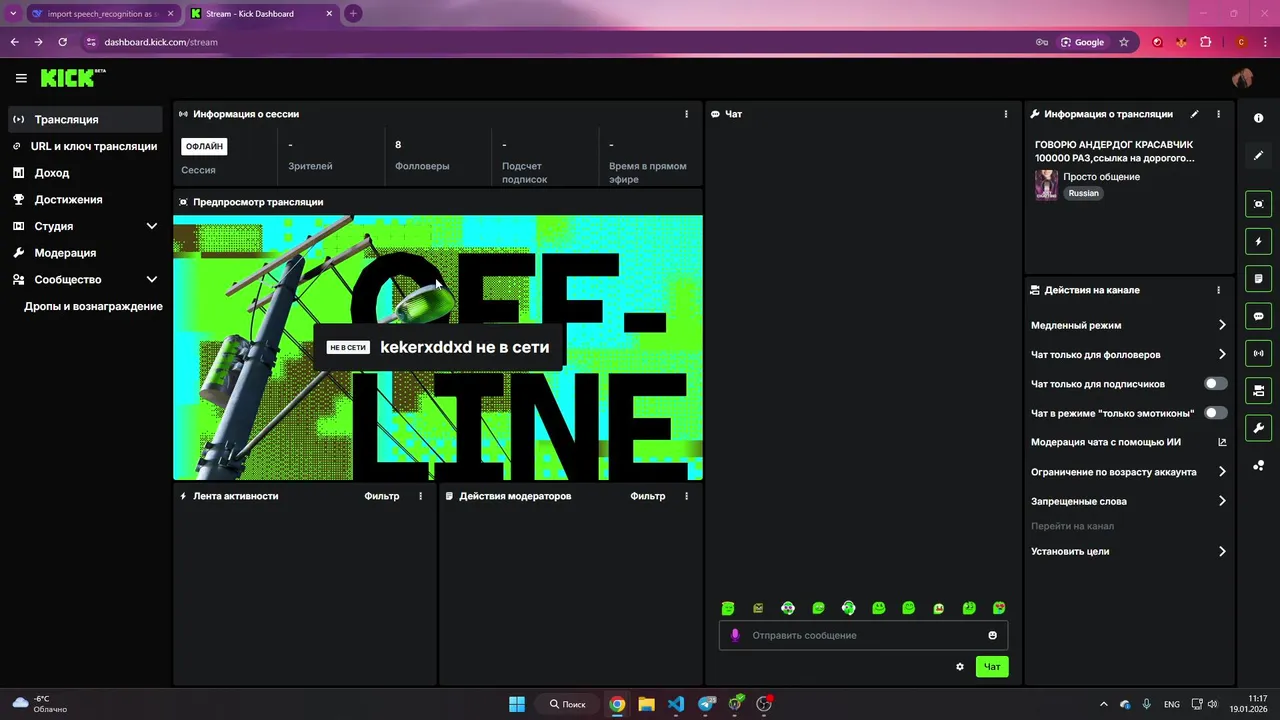Open three-dot menu of Чат panel
1280x720 pixels.
coord(1006,114)
